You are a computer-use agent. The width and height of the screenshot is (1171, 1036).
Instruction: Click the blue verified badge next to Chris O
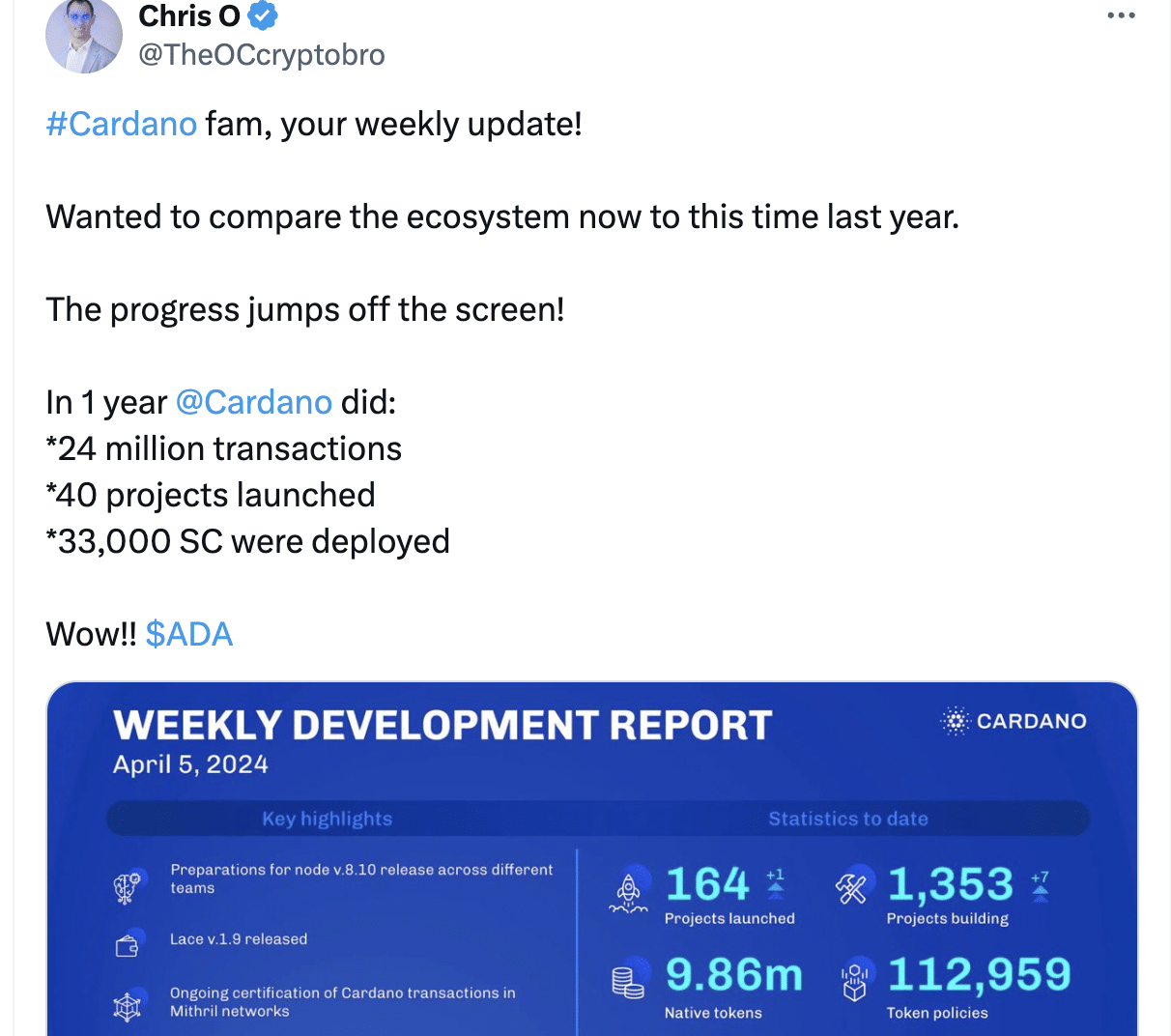click(263, 15)
